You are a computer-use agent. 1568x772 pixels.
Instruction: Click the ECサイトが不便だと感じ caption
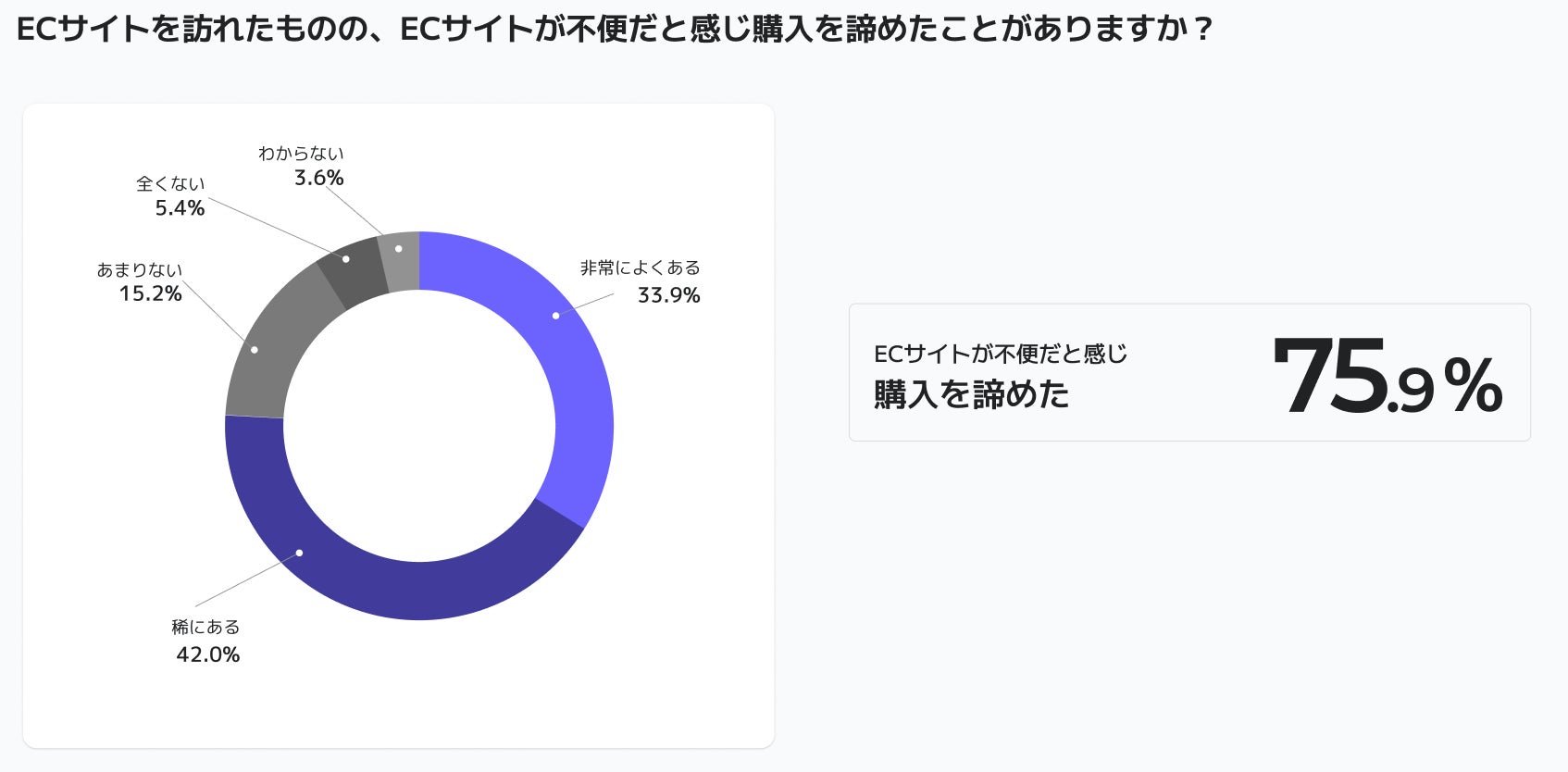click(x=1001, y=354)
